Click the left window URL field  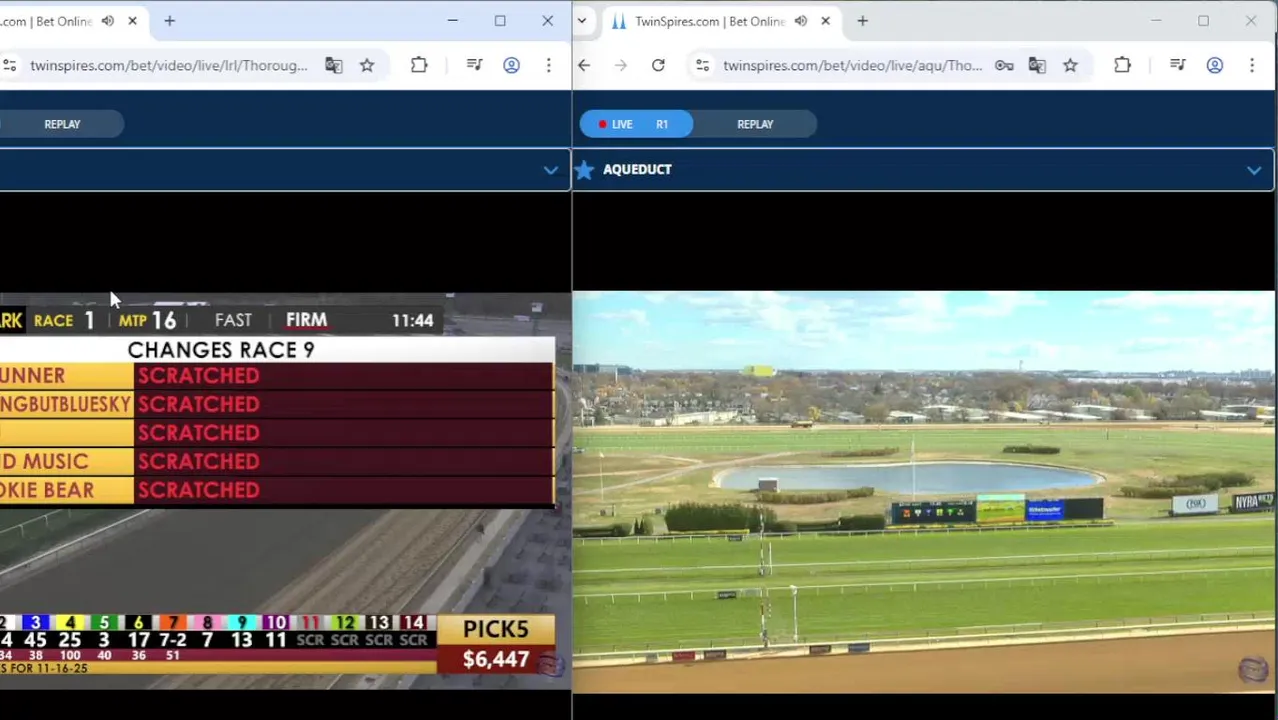168,65
